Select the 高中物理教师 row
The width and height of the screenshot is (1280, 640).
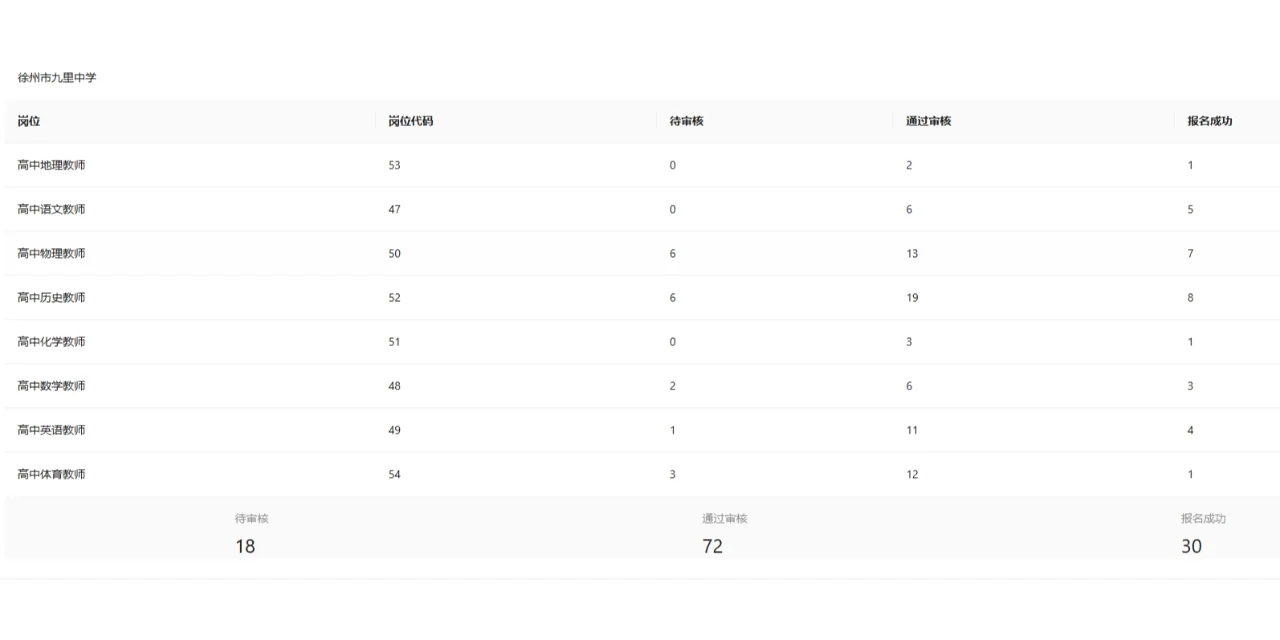51,253
